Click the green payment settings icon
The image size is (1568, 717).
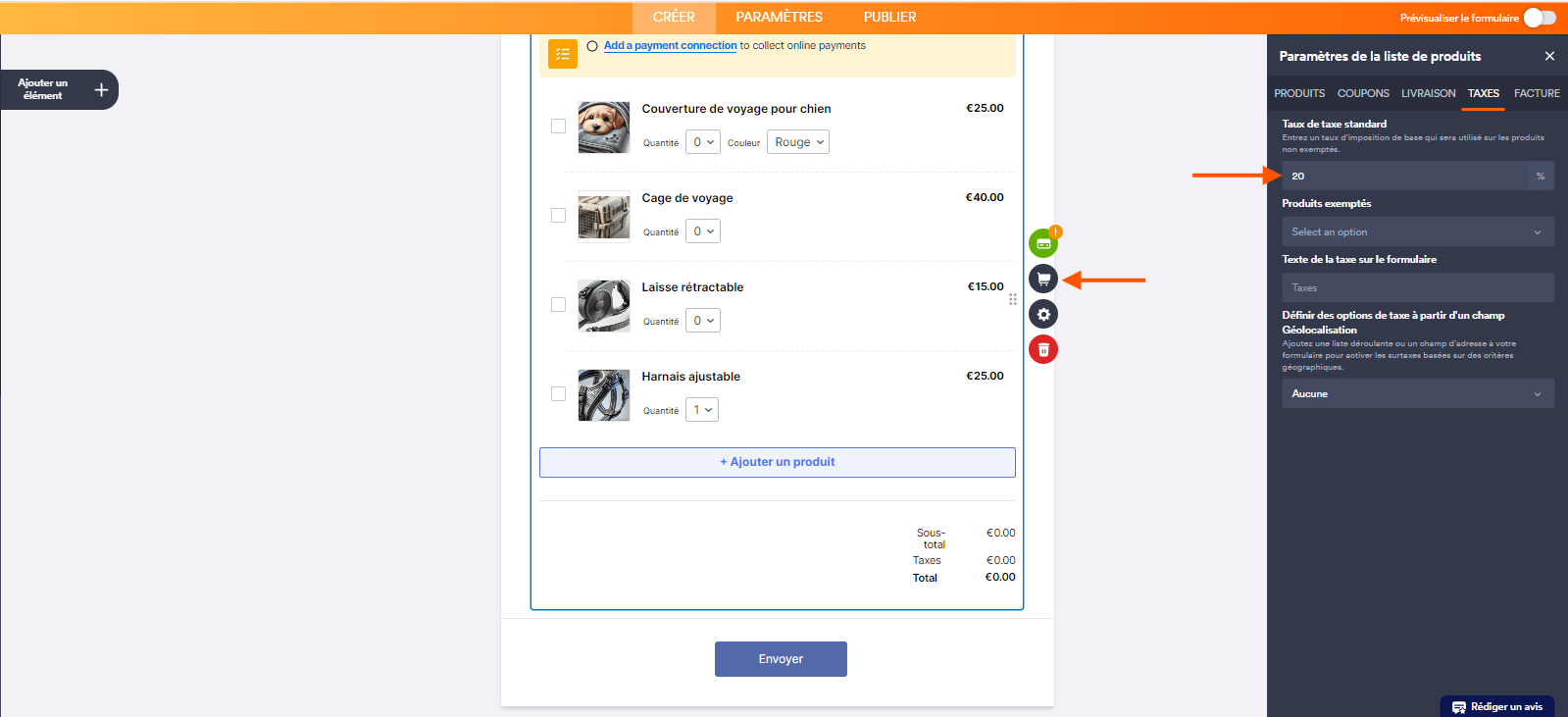(x=1042, y=243)
